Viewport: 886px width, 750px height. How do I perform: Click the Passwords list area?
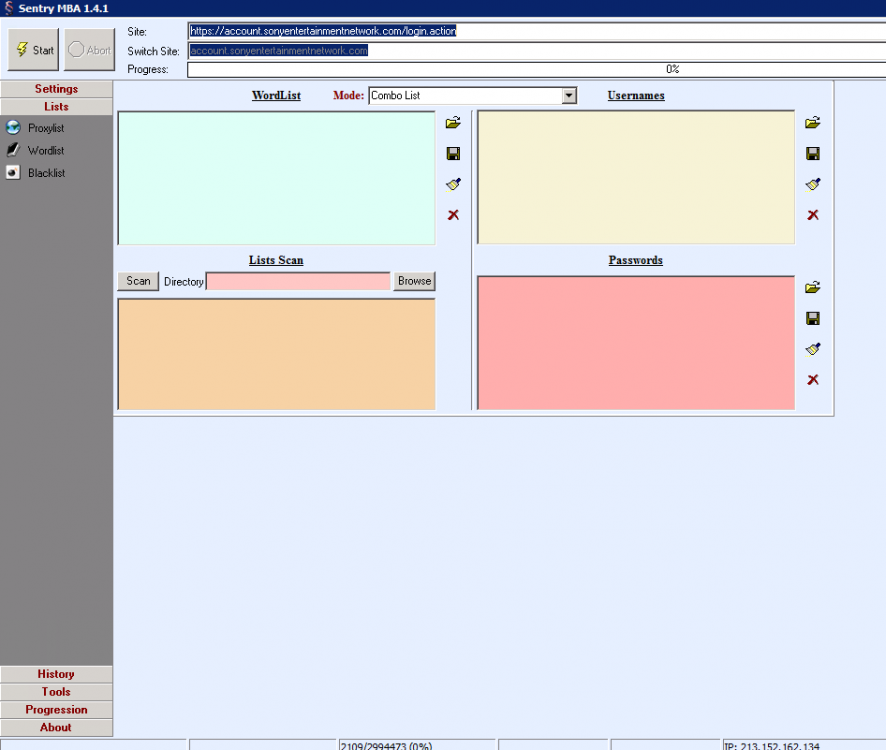[x=636, y=343]
